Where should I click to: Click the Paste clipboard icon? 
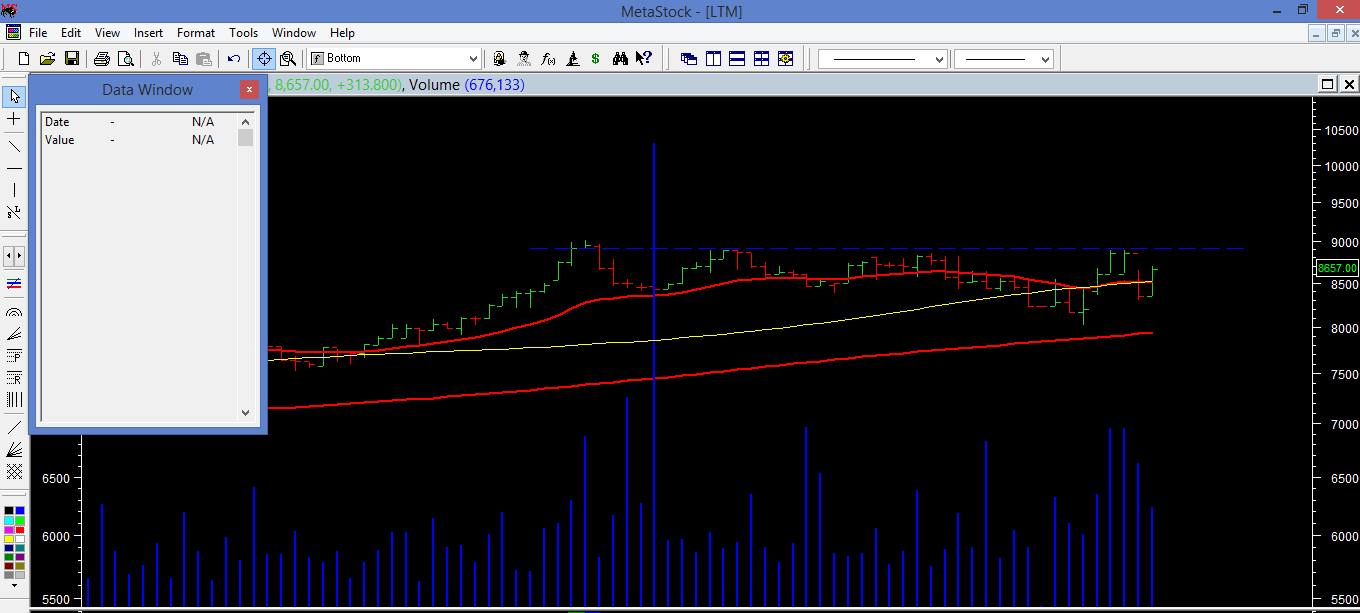click(204, 59)
